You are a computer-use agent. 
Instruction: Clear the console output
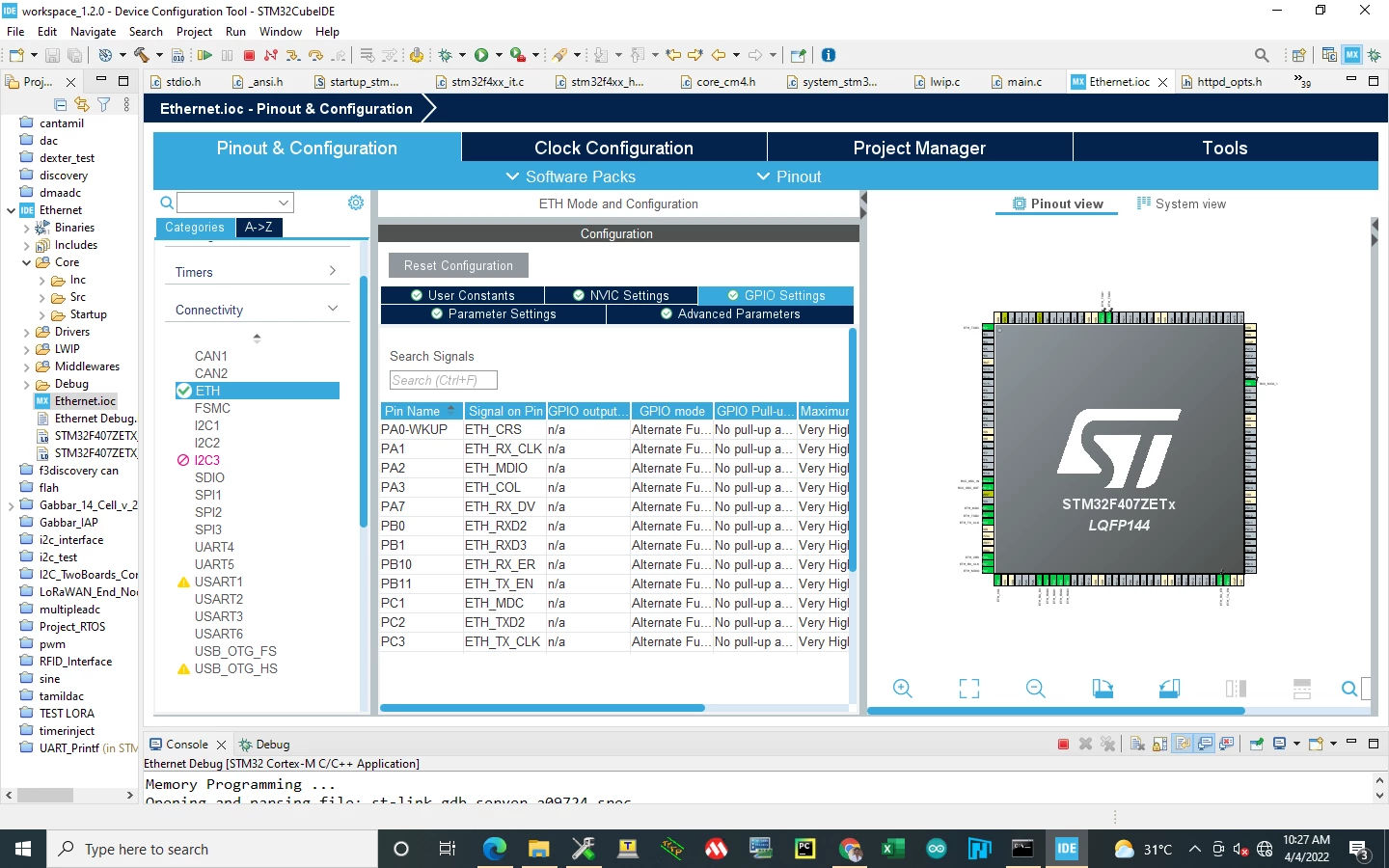(x=1137, y=745)
